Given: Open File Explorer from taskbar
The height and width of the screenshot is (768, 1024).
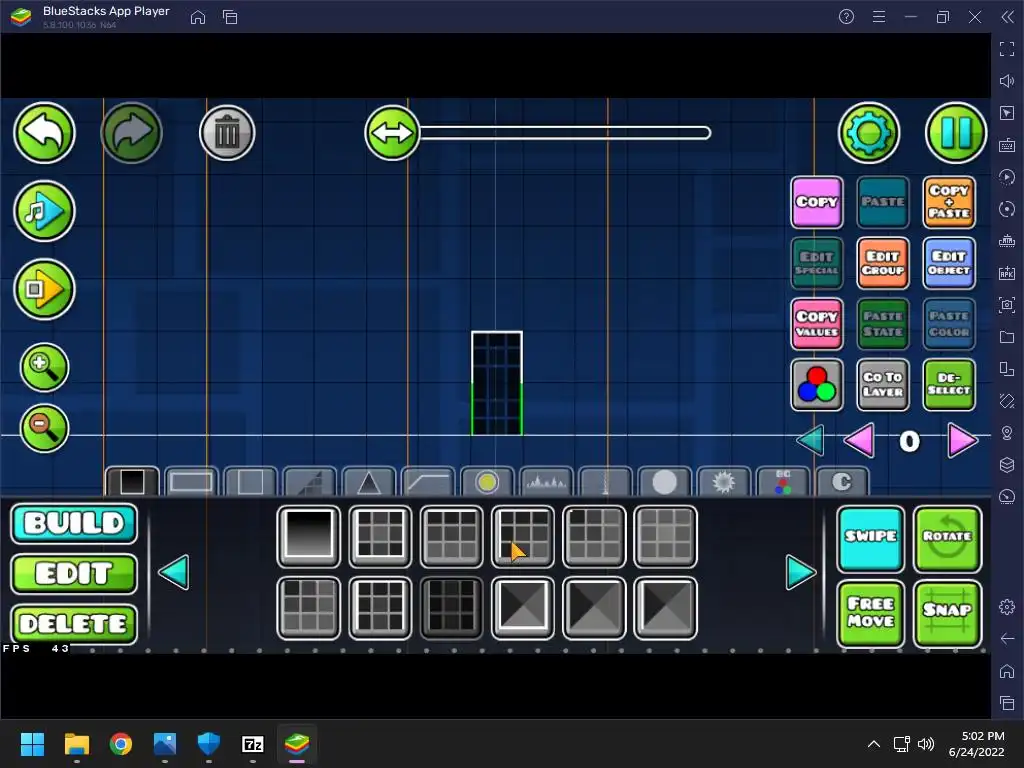Looking at the screenshot, I should coord(76,744).
